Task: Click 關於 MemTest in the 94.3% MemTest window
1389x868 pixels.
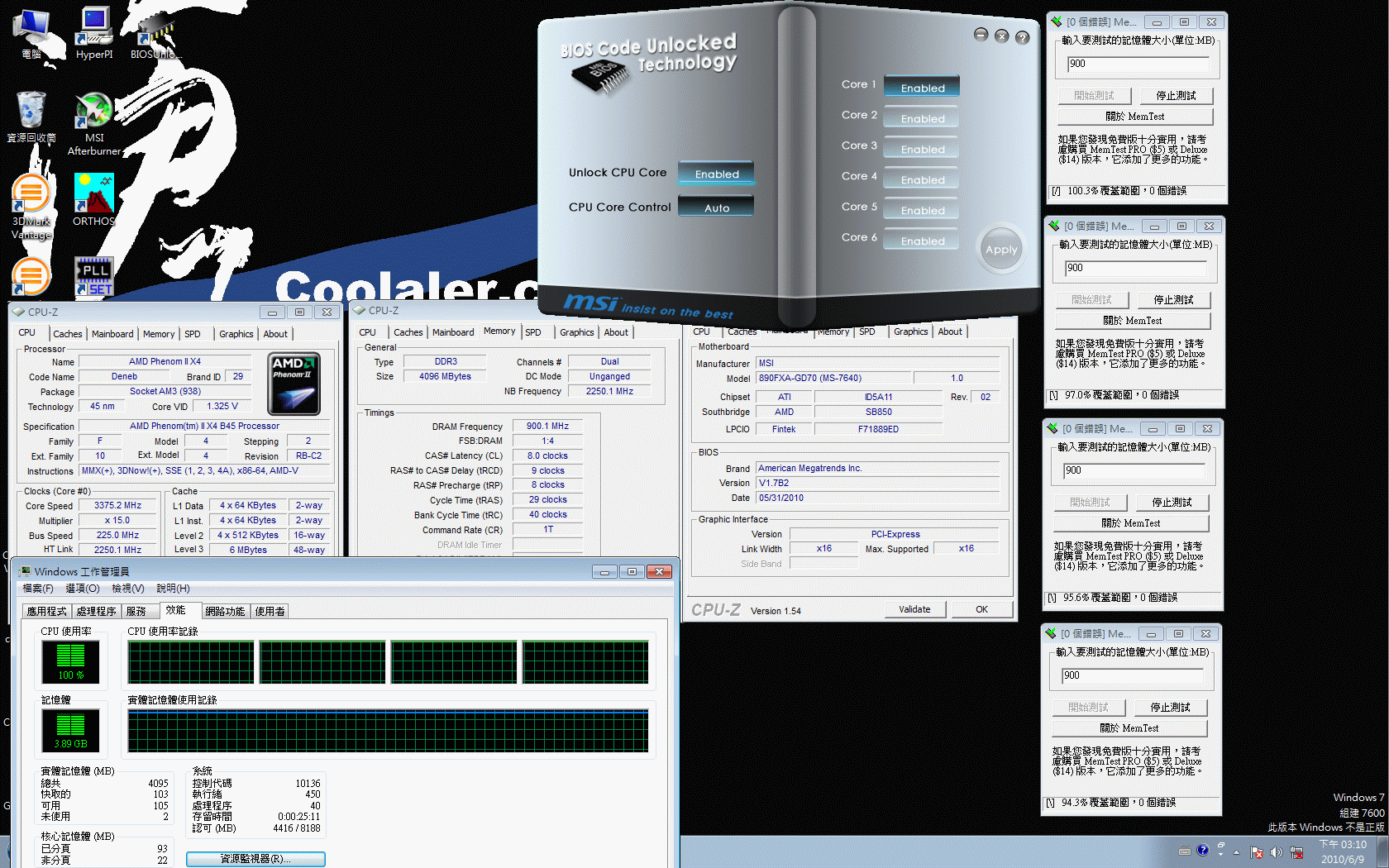Action: click(1129, 728)
